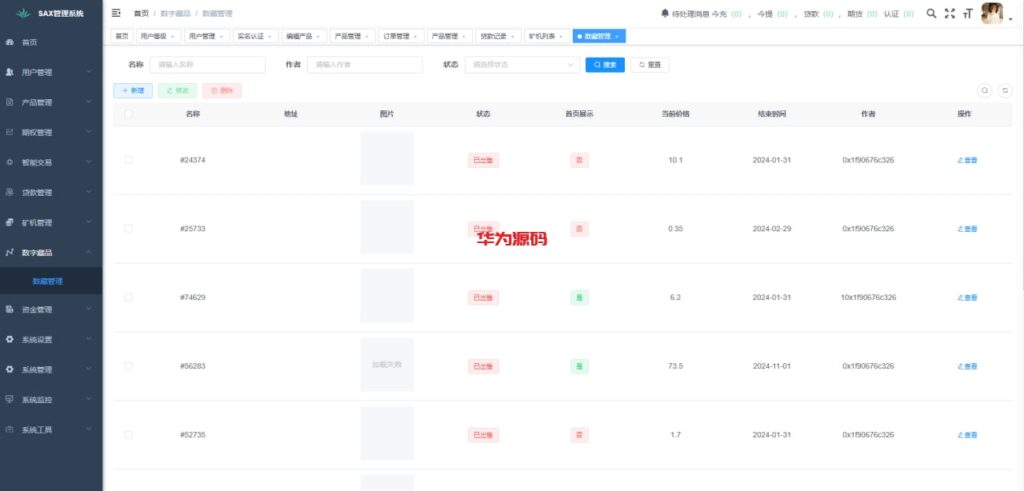Click the 当前价格 column header
The height and width of the screenshot is (491, 1024).
(675, 114)
